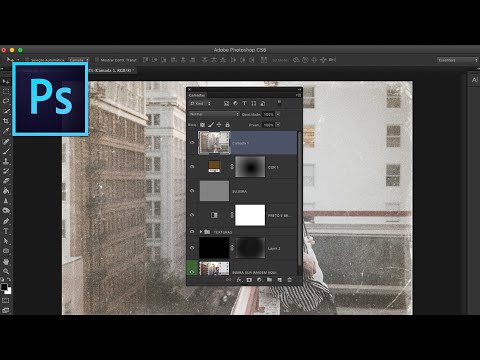The height and width of the screenshot is (360, 480).
Task: Filter layers by type (T) icon
Action: [244, 103]
